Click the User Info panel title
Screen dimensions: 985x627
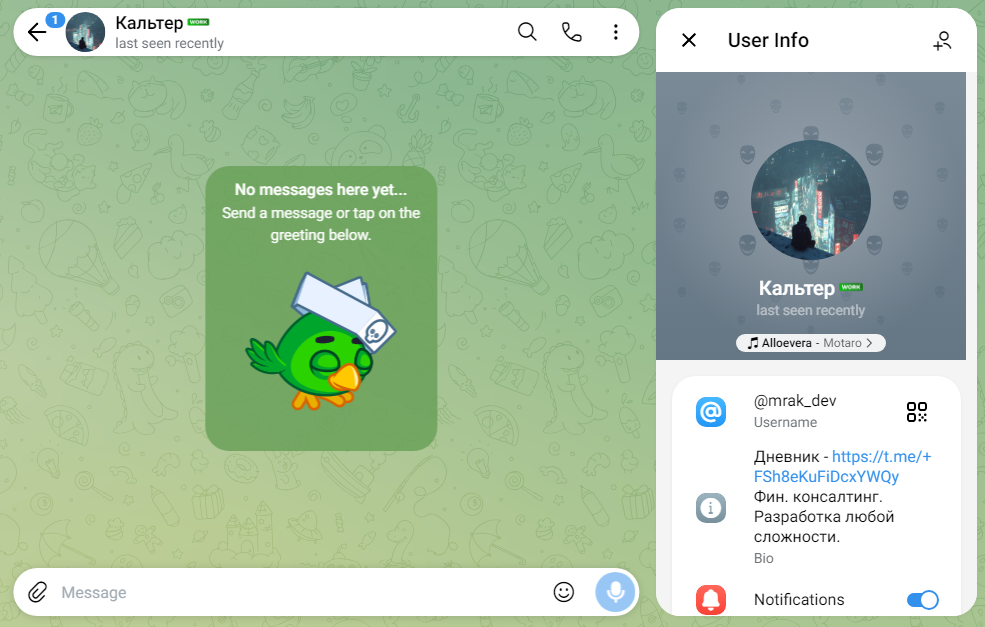pyautogui.click(x=768, y=40)
